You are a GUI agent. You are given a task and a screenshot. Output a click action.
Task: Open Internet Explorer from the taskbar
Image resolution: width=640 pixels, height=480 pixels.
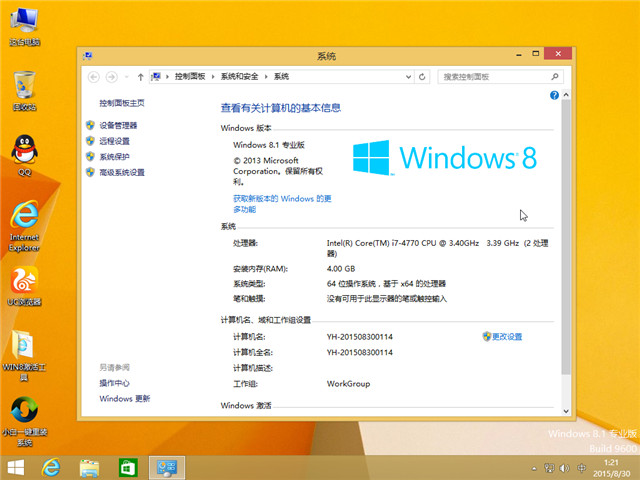[x=51, y=468]
